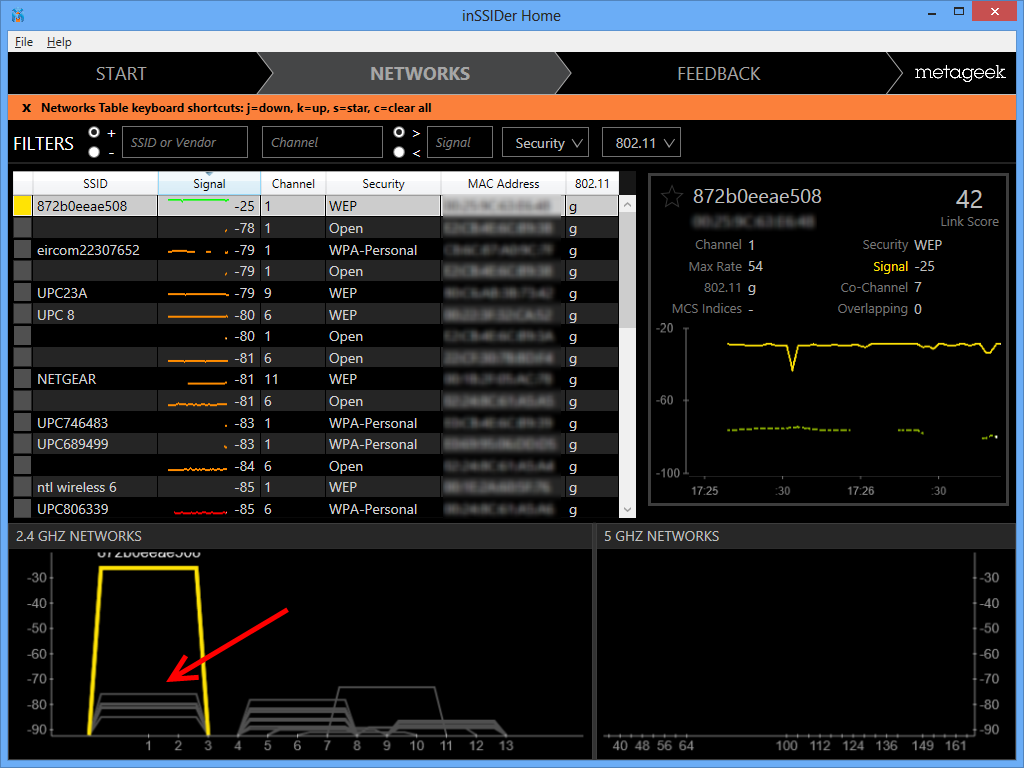Viewport: 1024px width, 768px height.
Task: Focus the Signal filter field
Action: [x=460, y=142]
